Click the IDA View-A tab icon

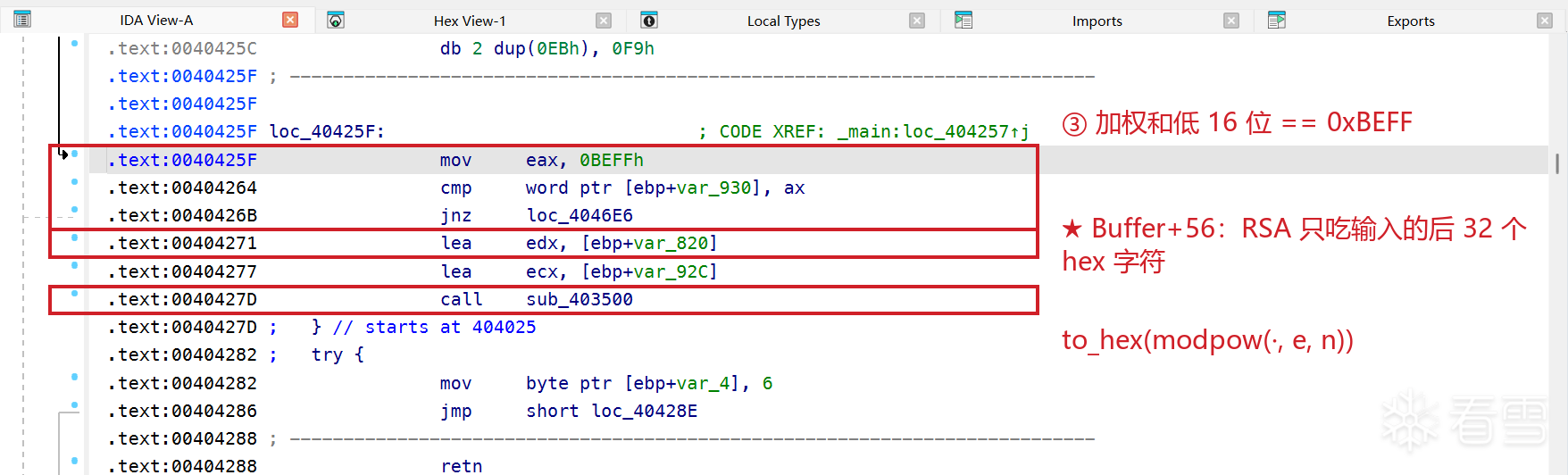22,20
